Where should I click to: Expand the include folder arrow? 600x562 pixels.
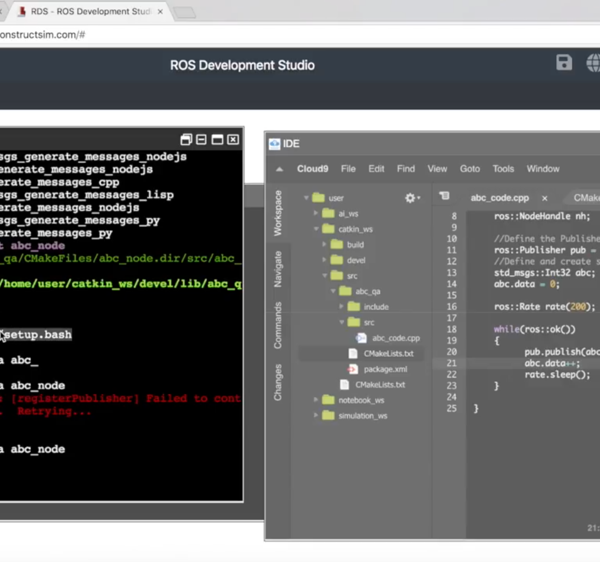click(341, 306)
